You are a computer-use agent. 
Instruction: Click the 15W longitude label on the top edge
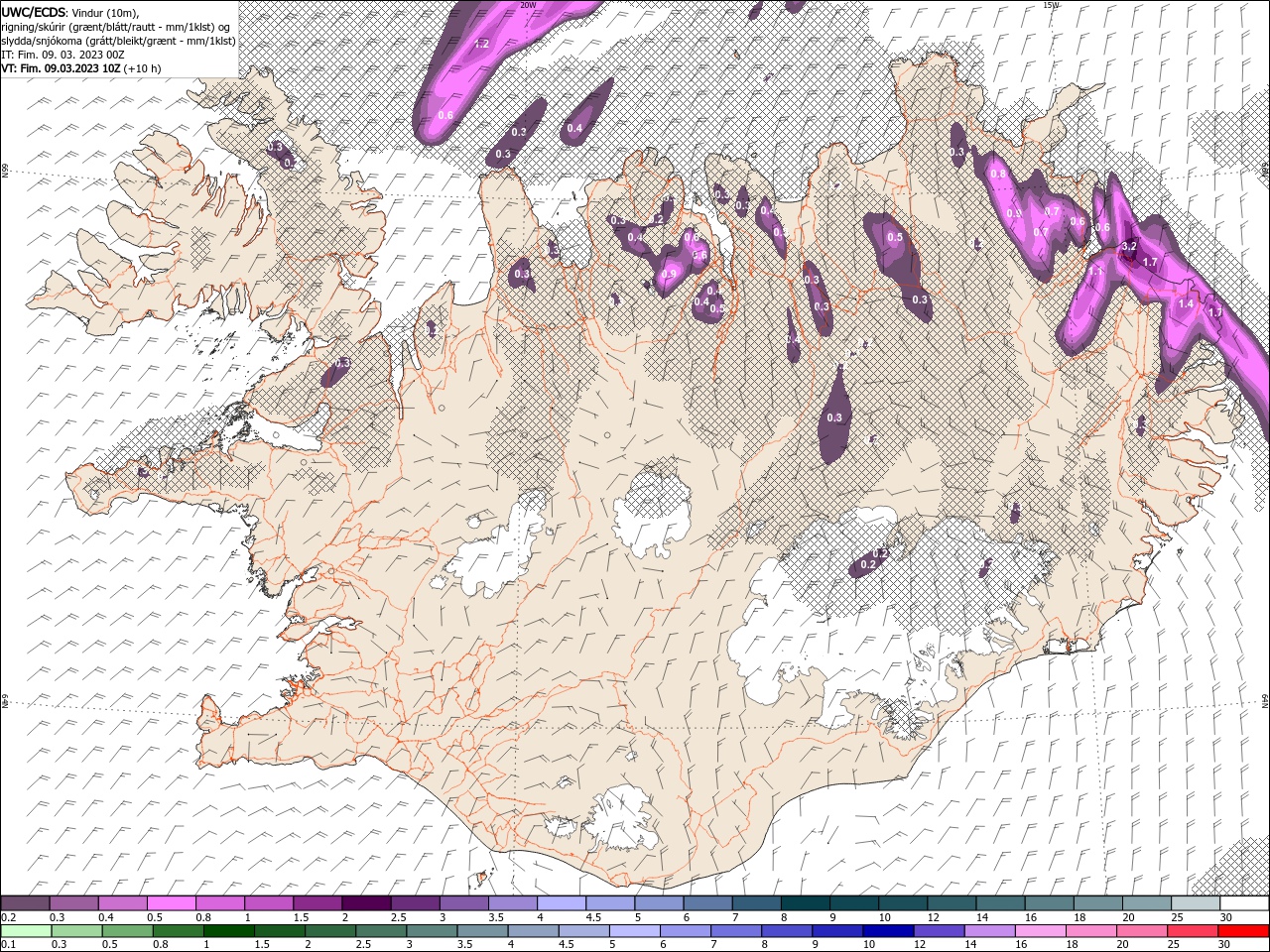tap(1051, 5)
